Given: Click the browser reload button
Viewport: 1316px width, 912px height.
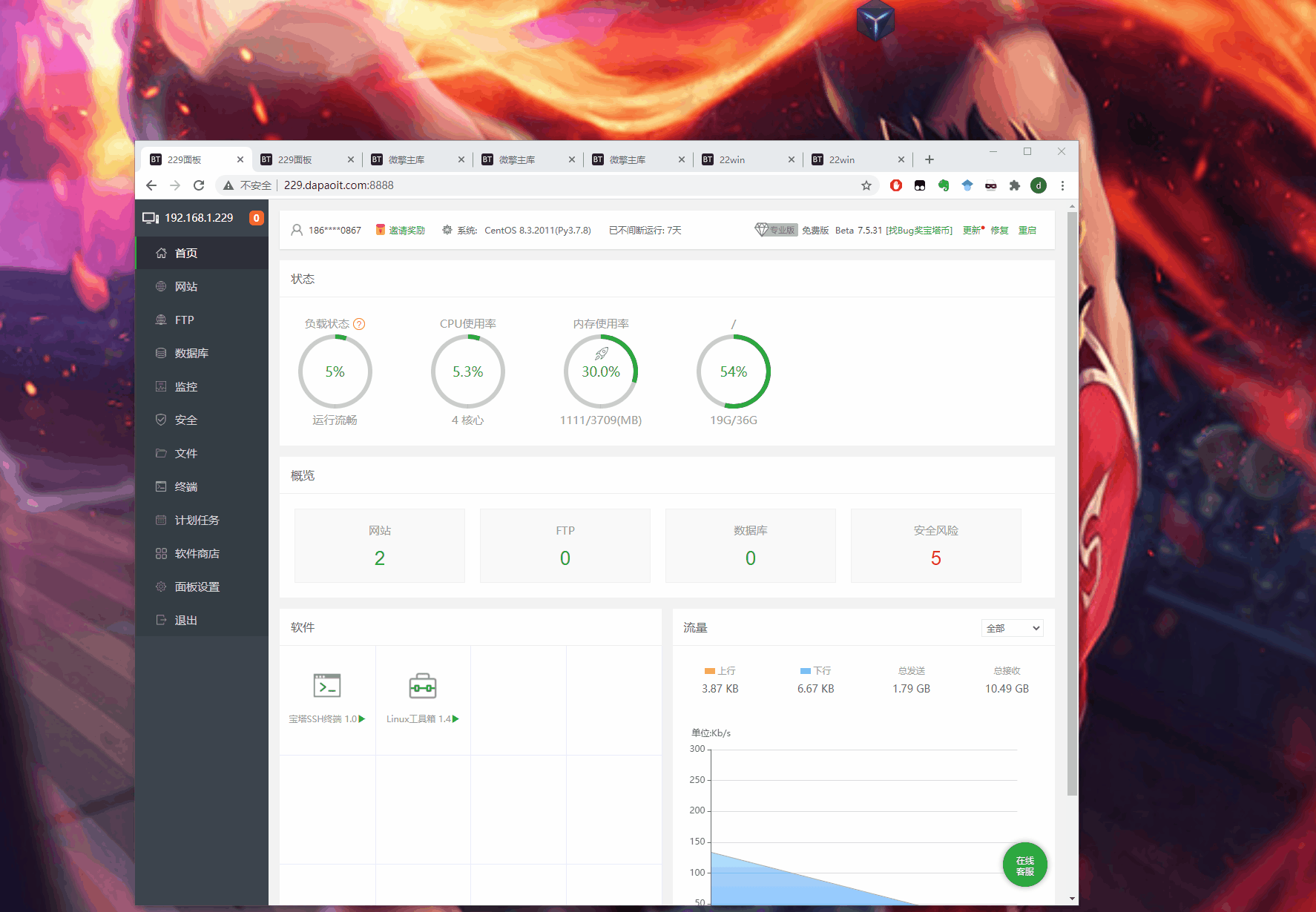Looking at the screenshot, I should point(199,185).
